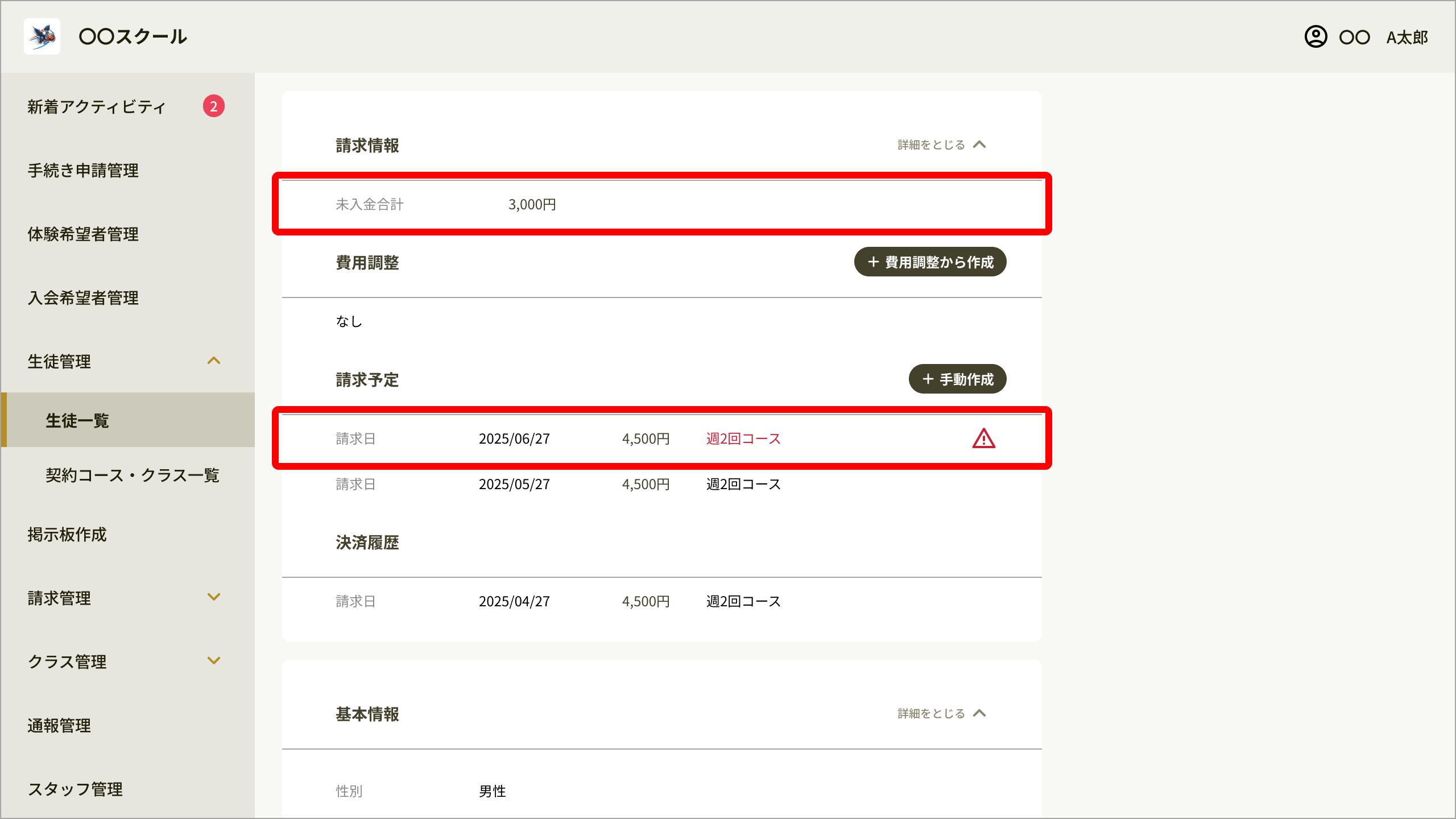Open 体験希望者管理 menu item
Viewport: 1456px width, 819px height.
[83, 234]
